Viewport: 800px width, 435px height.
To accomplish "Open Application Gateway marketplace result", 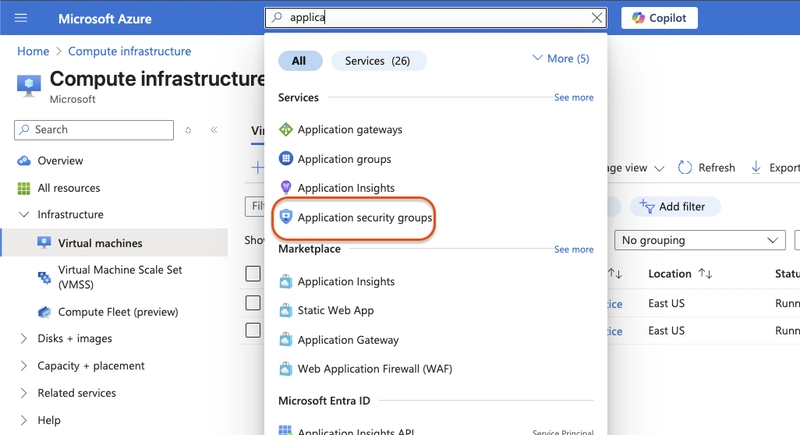I will click(348, 340).
